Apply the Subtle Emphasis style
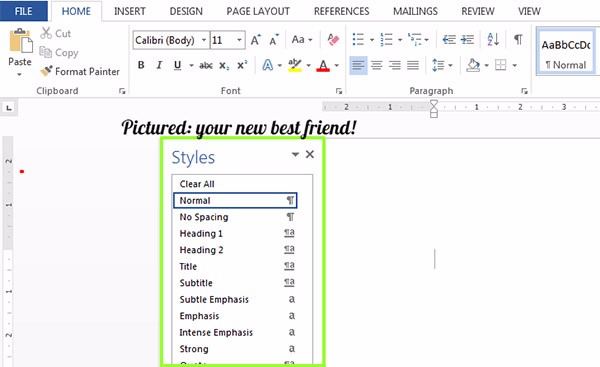600x367 pixels. [235, 299]
